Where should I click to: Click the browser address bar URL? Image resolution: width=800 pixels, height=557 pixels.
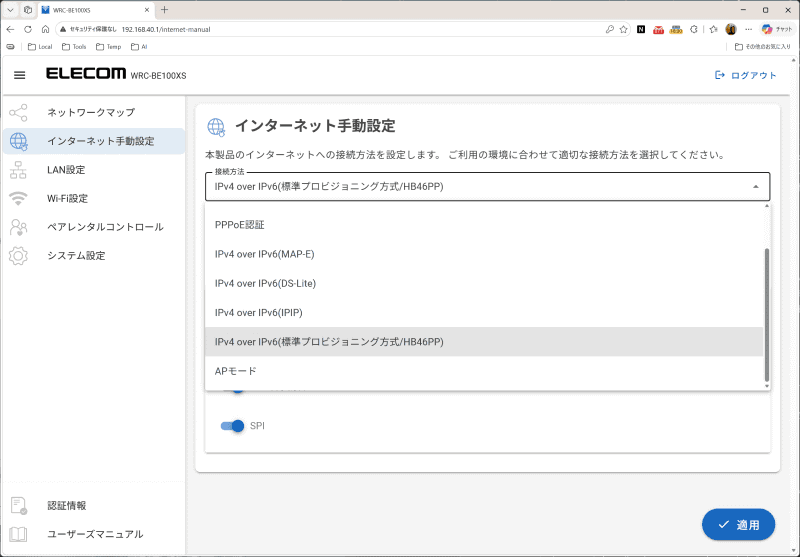(x=166, y=30)
